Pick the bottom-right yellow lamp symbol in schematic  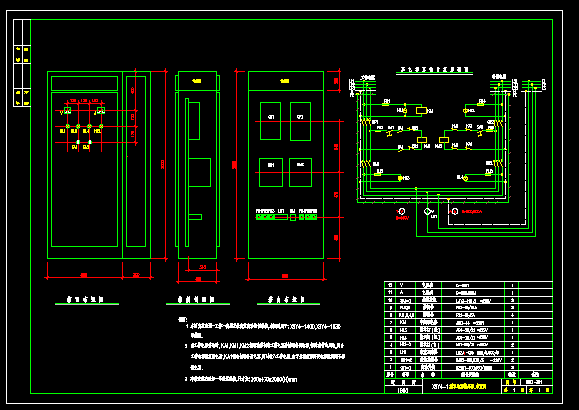pos(466,178)
